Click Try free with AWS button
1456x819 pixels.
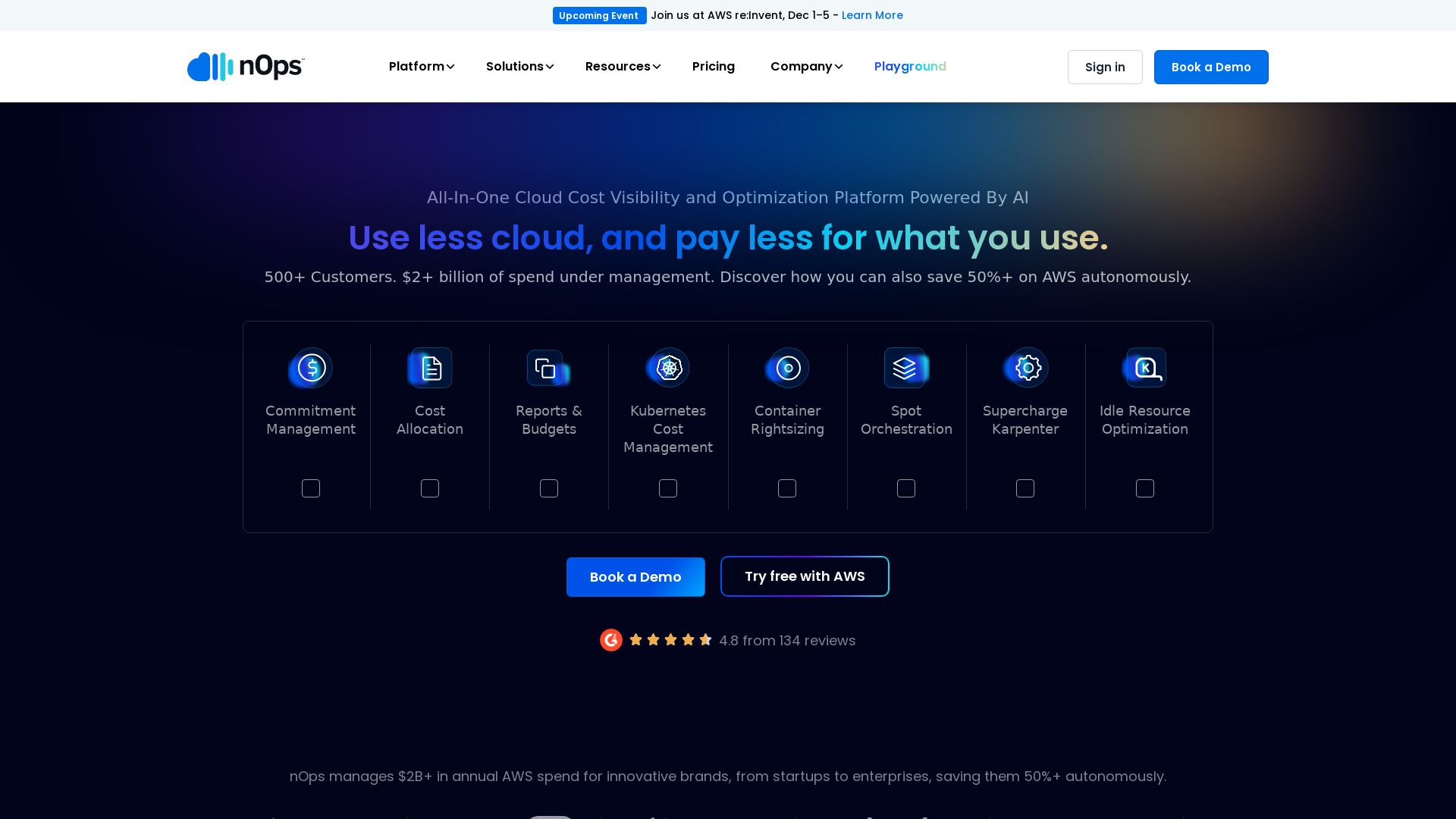(x=805, y=576)
